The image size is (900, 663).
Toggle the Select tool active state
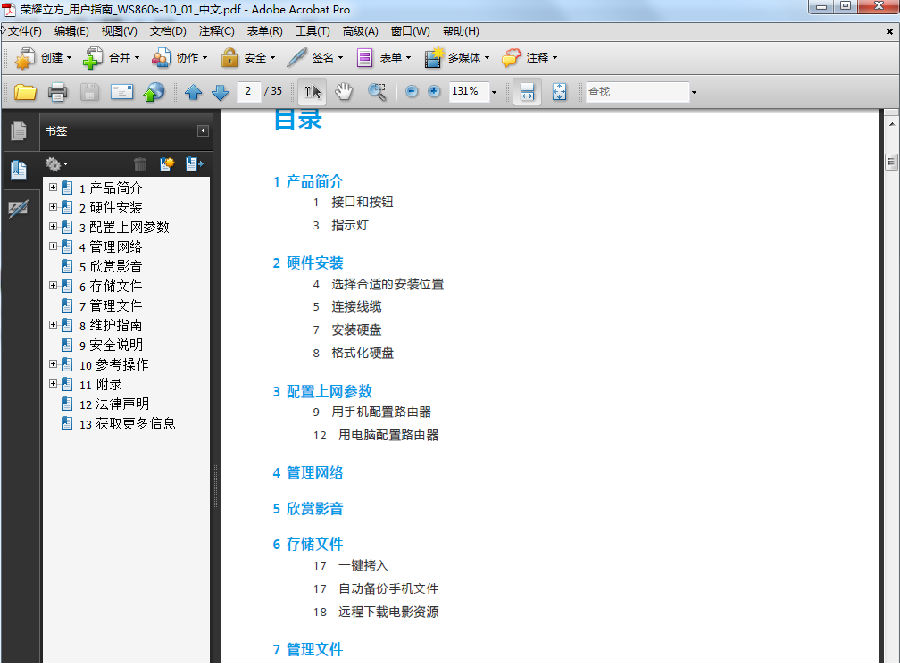click(x=311, y=91)
